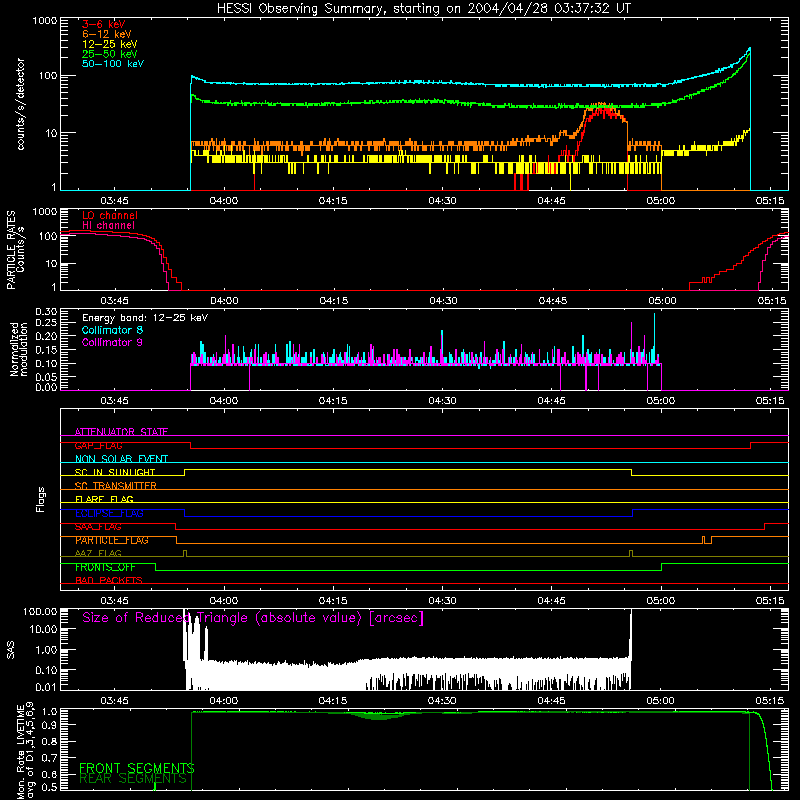Click the SAA_FLAG label
The width and height of the screenshot is (800, 800).
click(98, 527)
